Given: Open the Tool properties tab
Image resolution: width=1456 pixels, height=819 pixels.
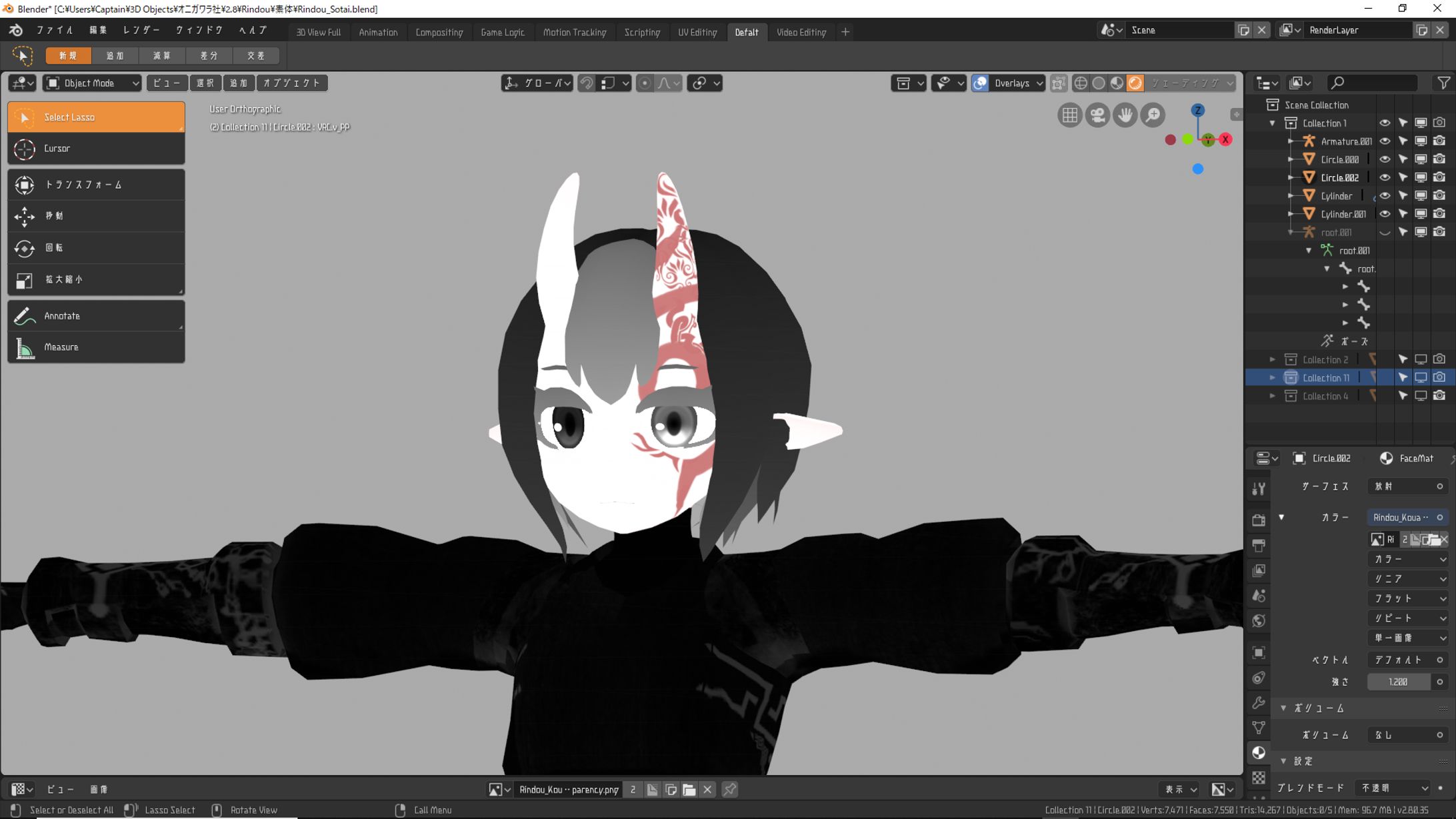Looking at the screenshot, I should pos(1259,489).
